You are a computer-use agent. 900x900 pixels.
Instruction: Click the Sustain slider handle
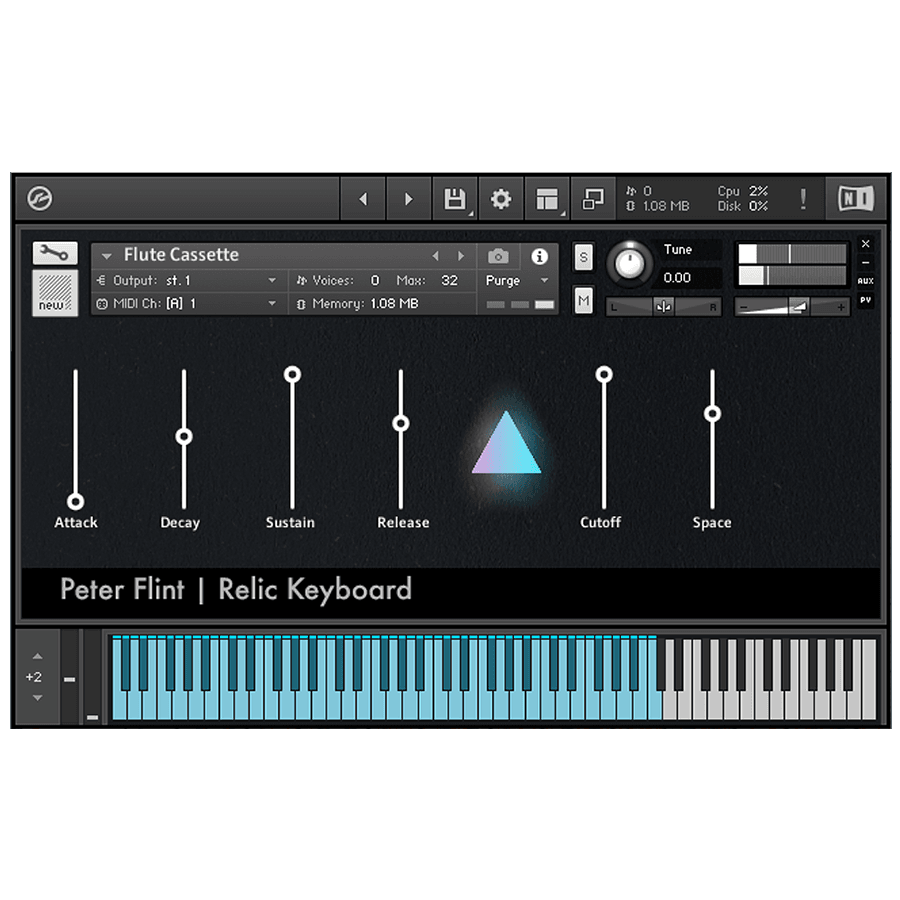point(292,374)
